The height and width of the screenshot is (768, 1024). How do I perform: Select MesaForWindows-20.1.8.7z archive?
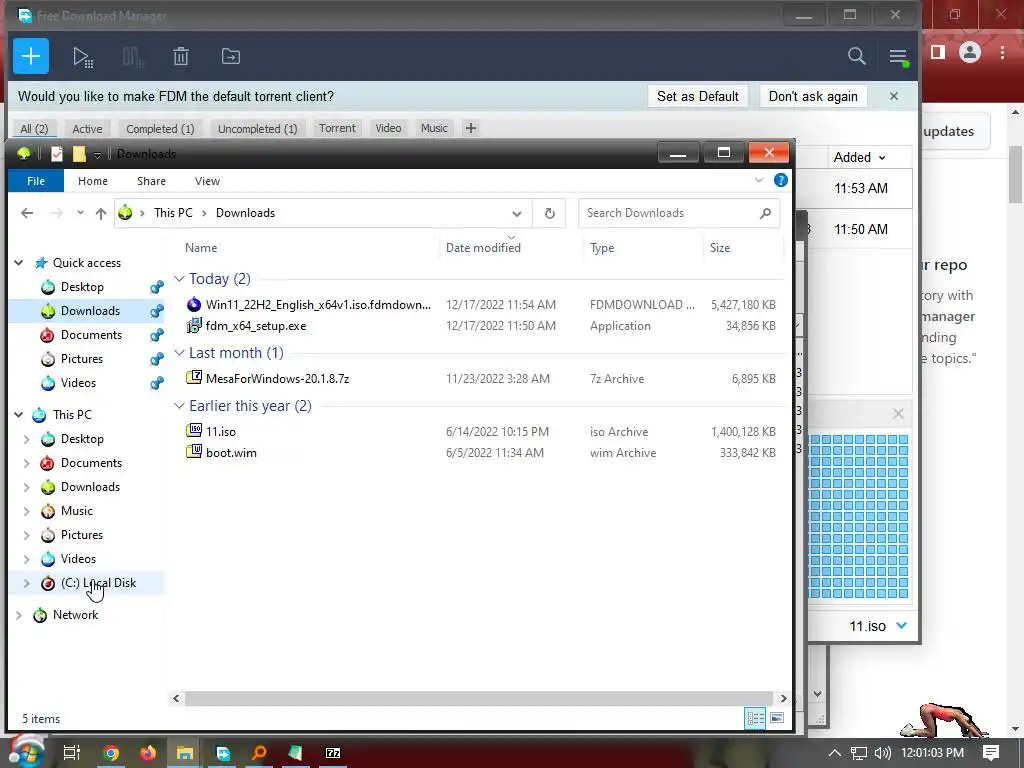277,379
